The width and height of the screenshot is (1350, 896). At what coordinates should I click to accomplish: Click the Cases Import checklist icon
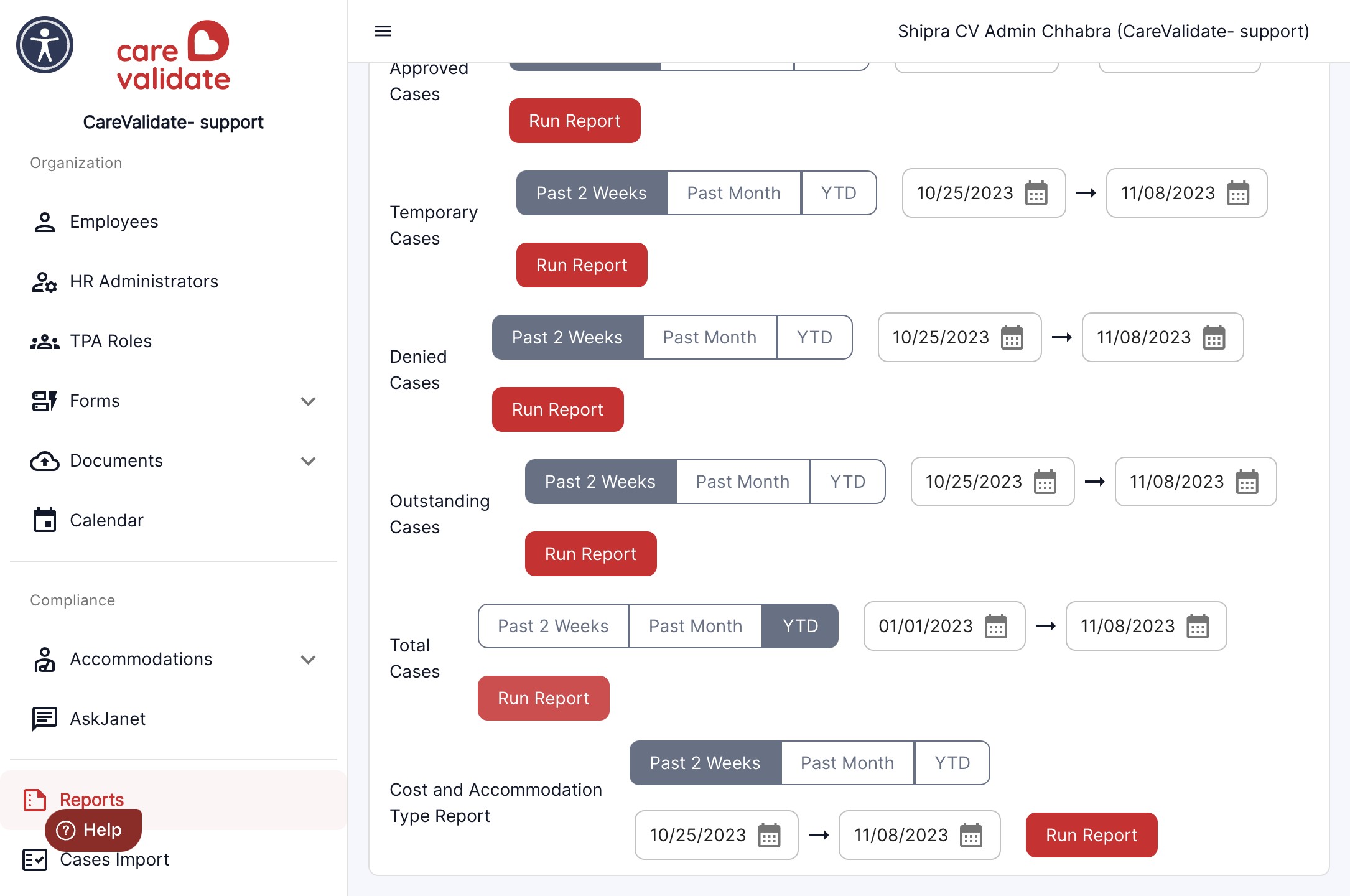[x=35, y=860]
